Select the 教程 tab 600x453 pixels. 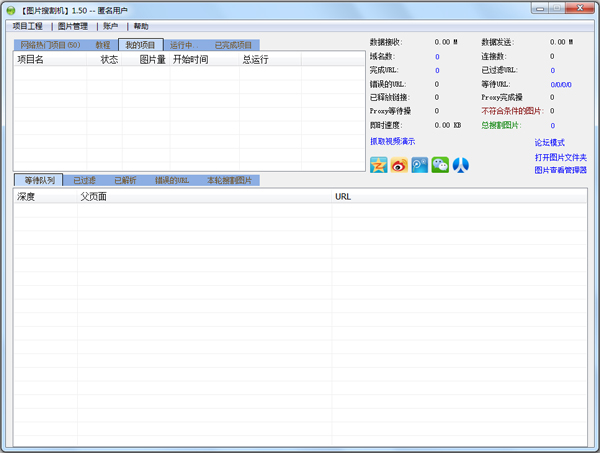pyautogui.click(x=103, y=45)
